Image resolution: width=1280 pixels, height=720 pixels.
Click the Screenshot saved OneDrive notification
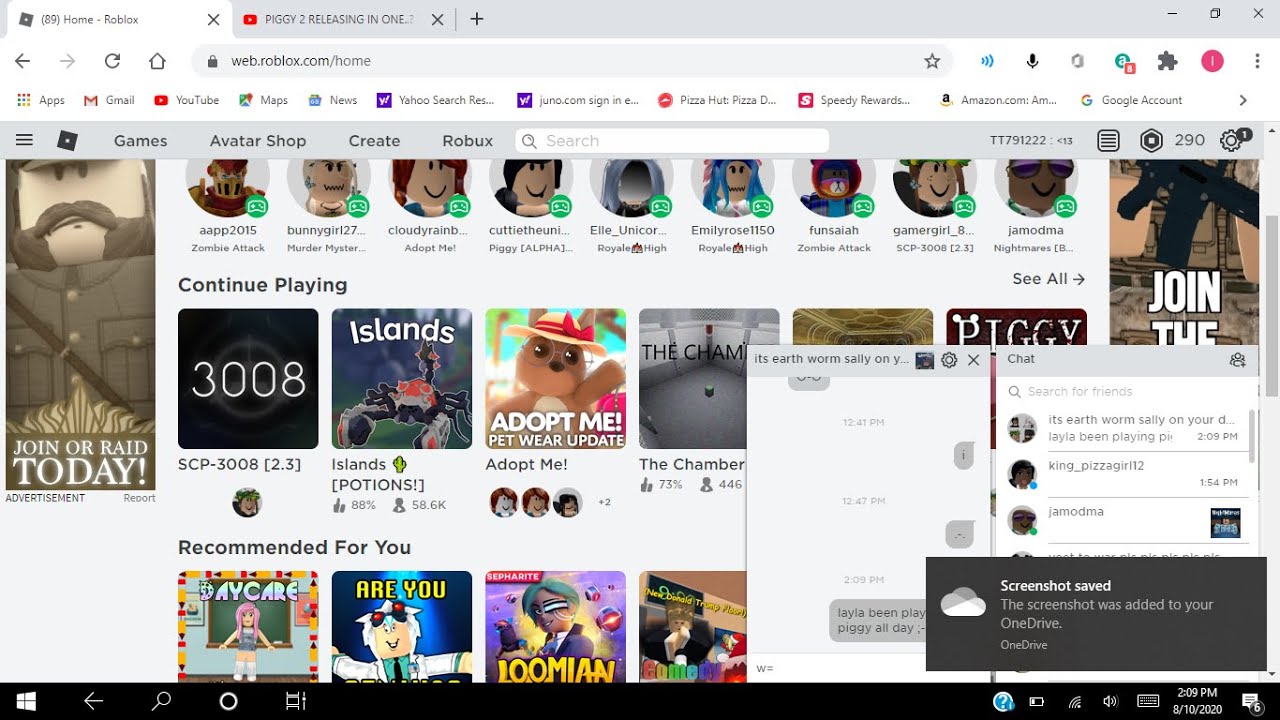tap(1096, 614)
